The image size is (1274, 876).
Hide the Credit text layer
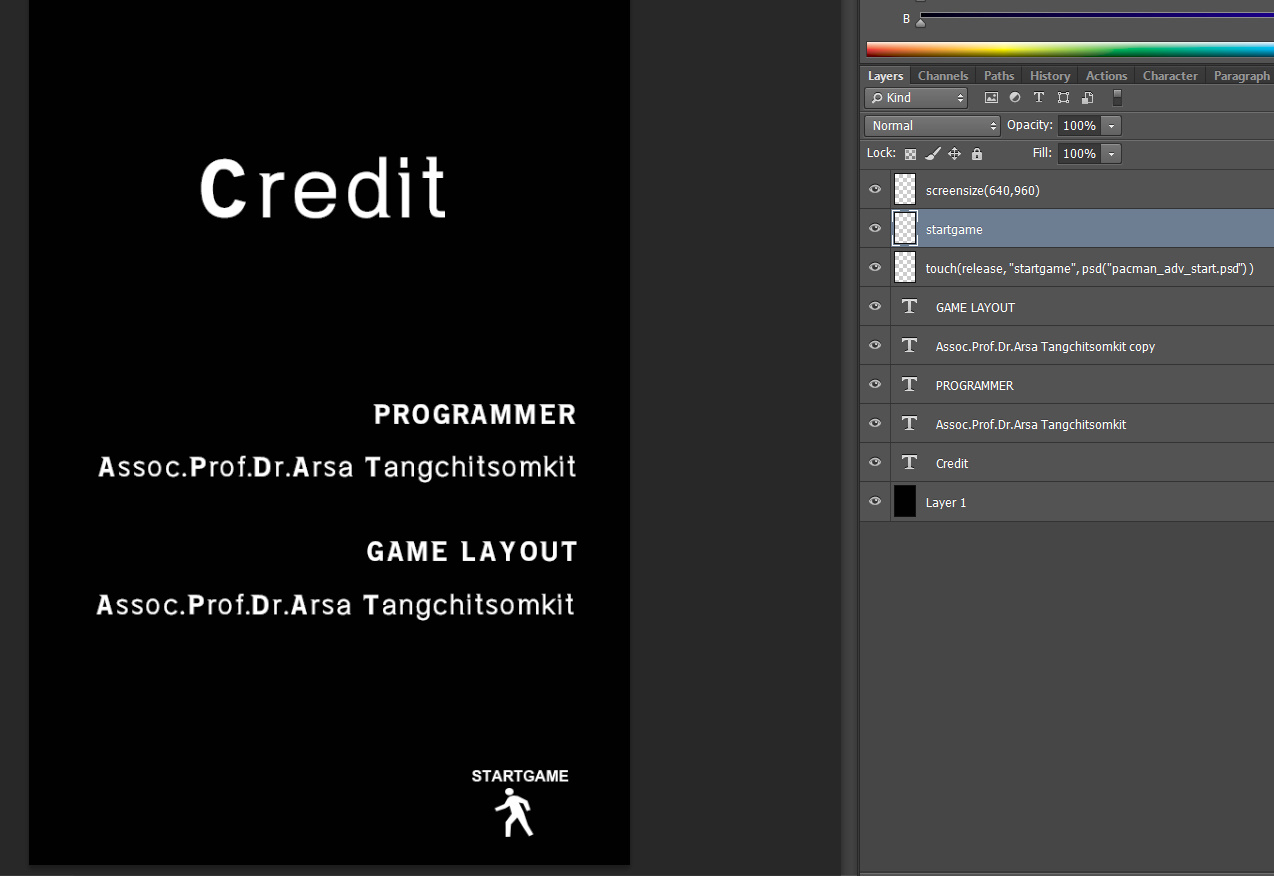[x=874, y=462]
